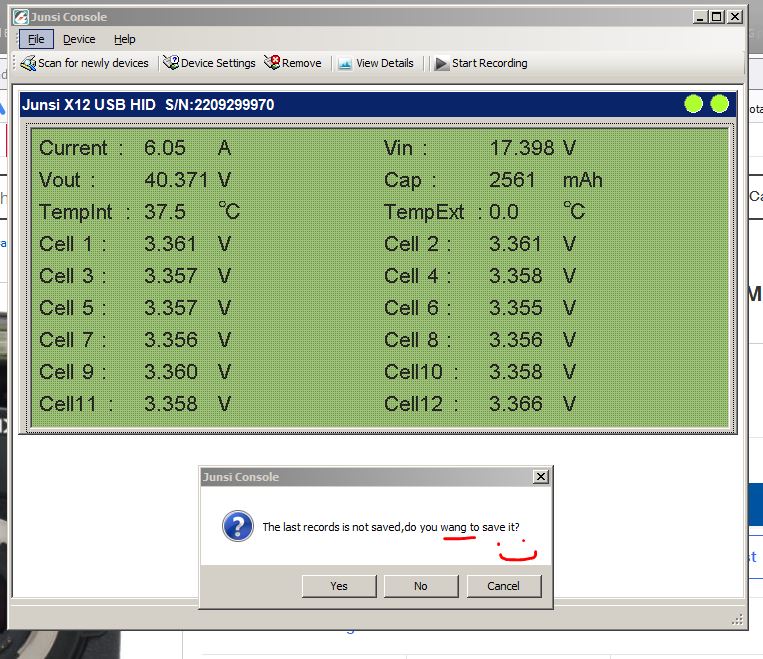Click the Cell 5 label
The height and width of the screenshot is (659, 763).
coord(72,308)
